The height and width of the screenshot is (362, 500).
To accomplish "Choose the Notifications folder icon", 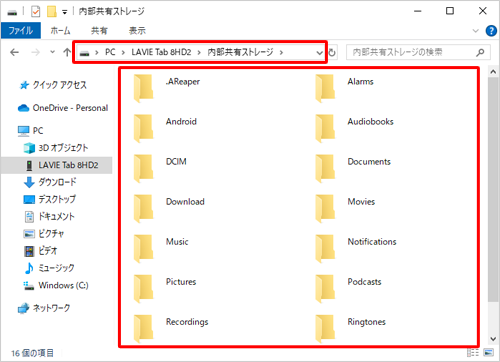I will pos(325,248).
